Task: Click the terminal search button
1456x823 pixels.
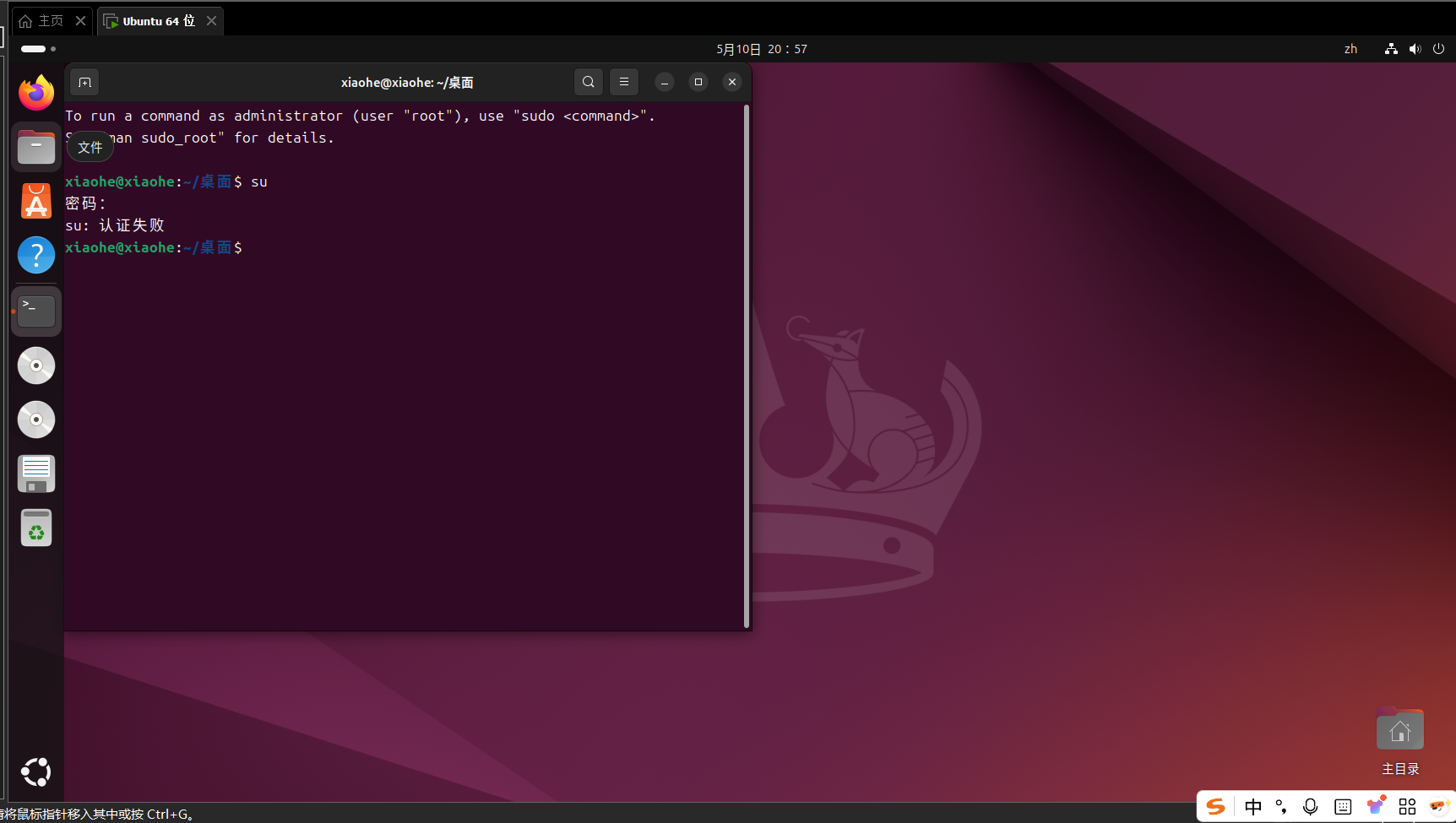Action: click(588, 82)
